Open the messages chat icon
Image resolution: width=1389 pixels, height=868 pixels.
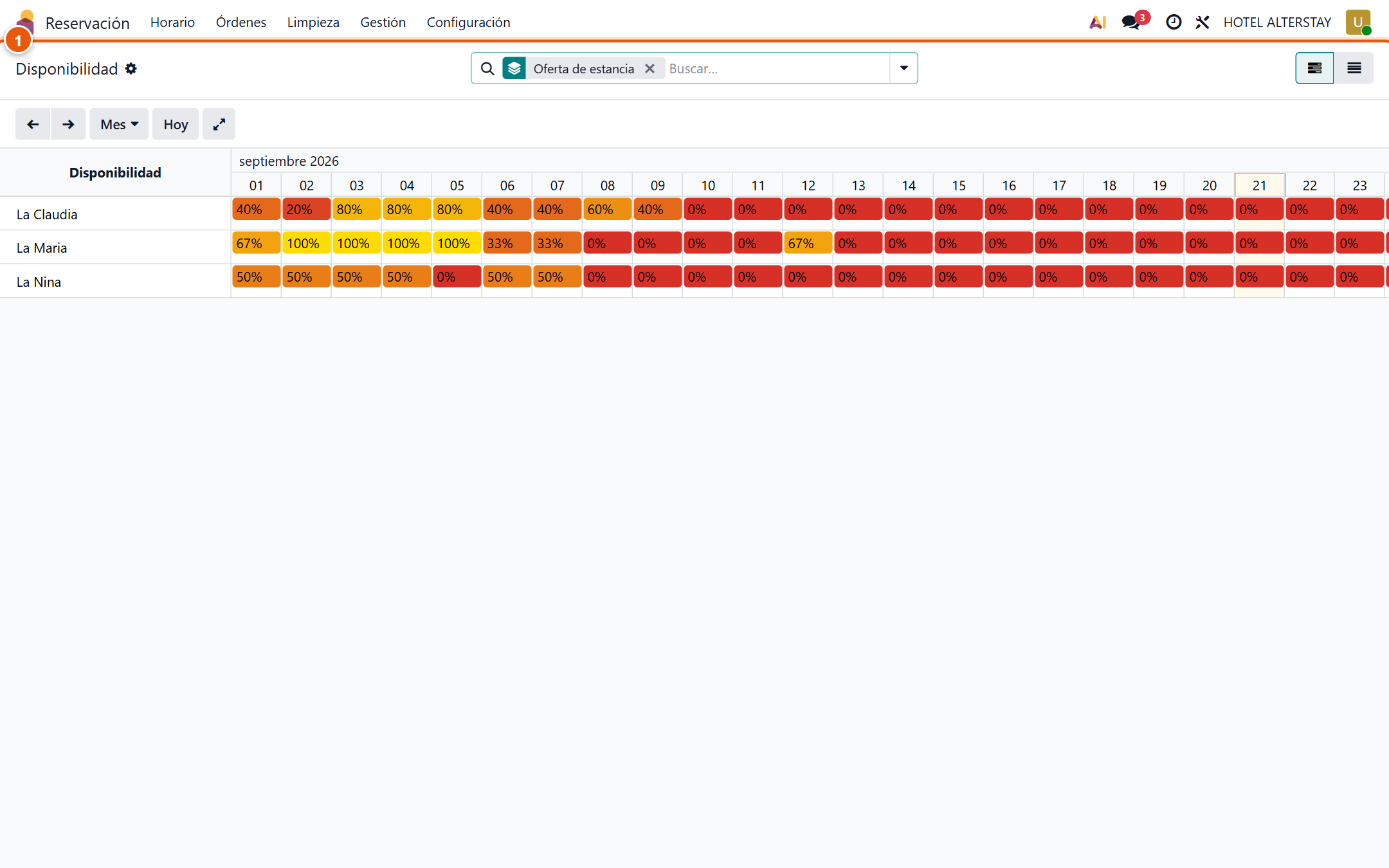click(x=1131, y=23)
